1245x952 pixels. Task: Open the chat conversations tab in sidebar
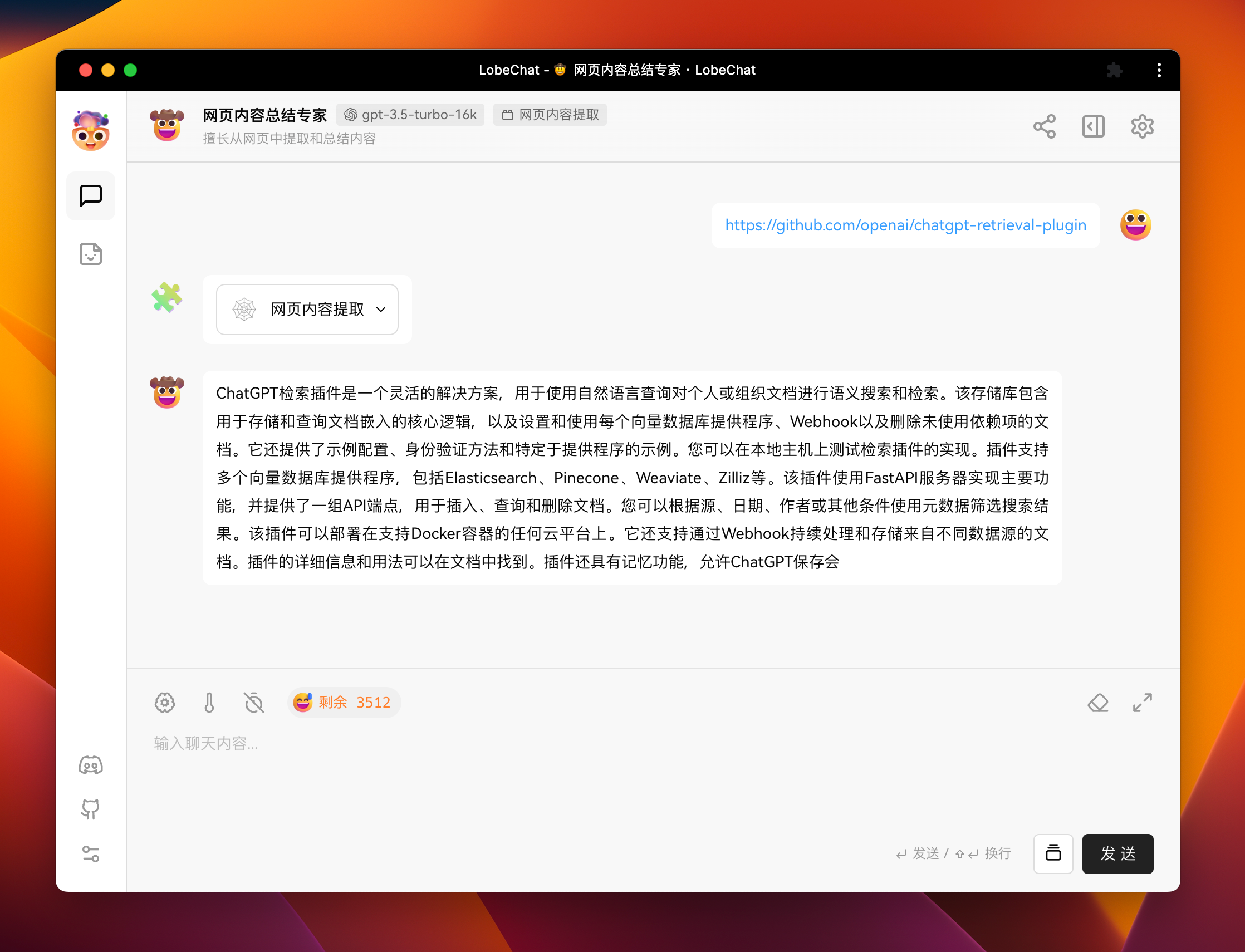click(91, 196)
